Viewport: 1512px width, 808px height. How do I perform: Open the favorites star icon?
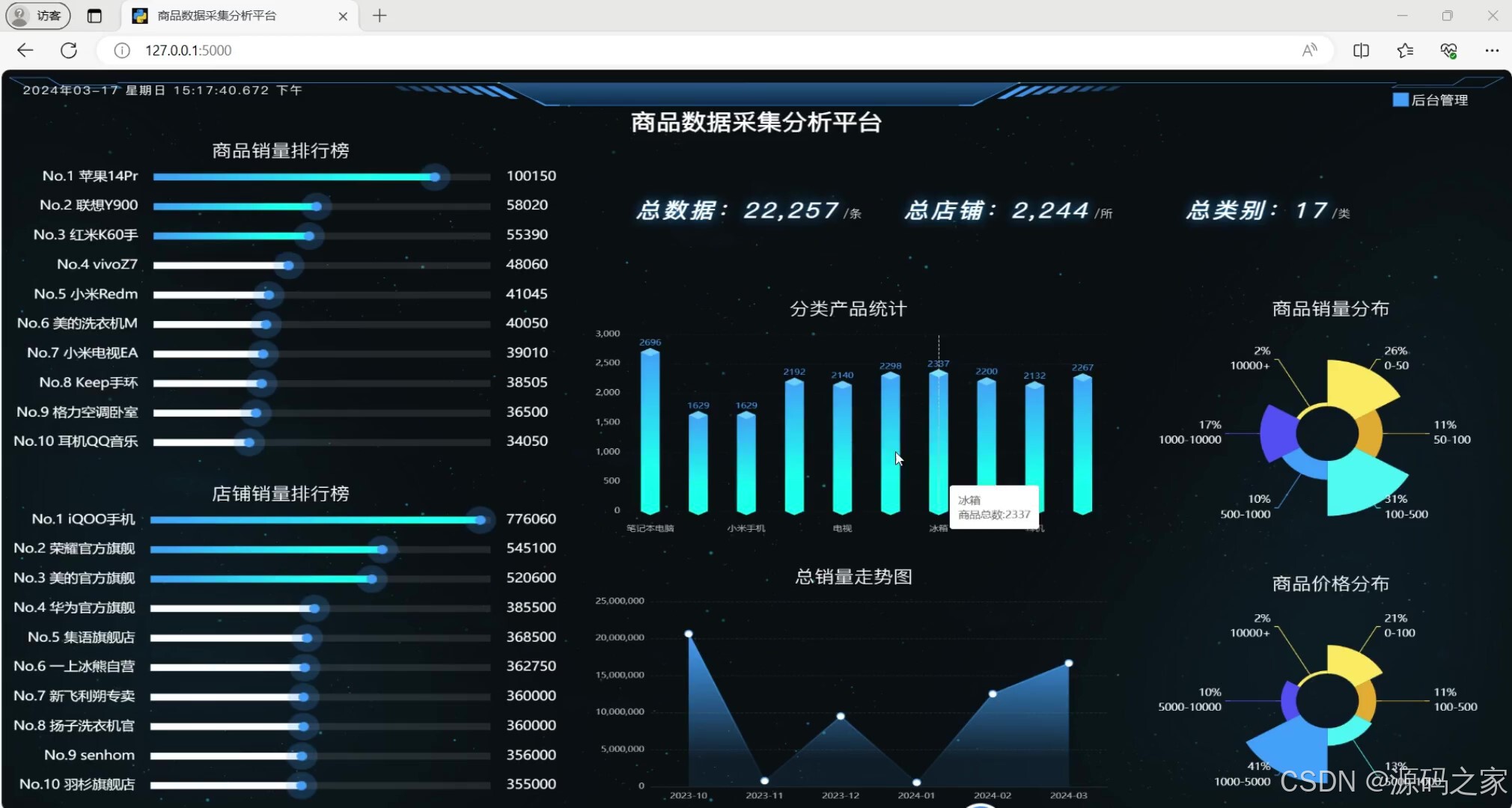pos(1405,50)
